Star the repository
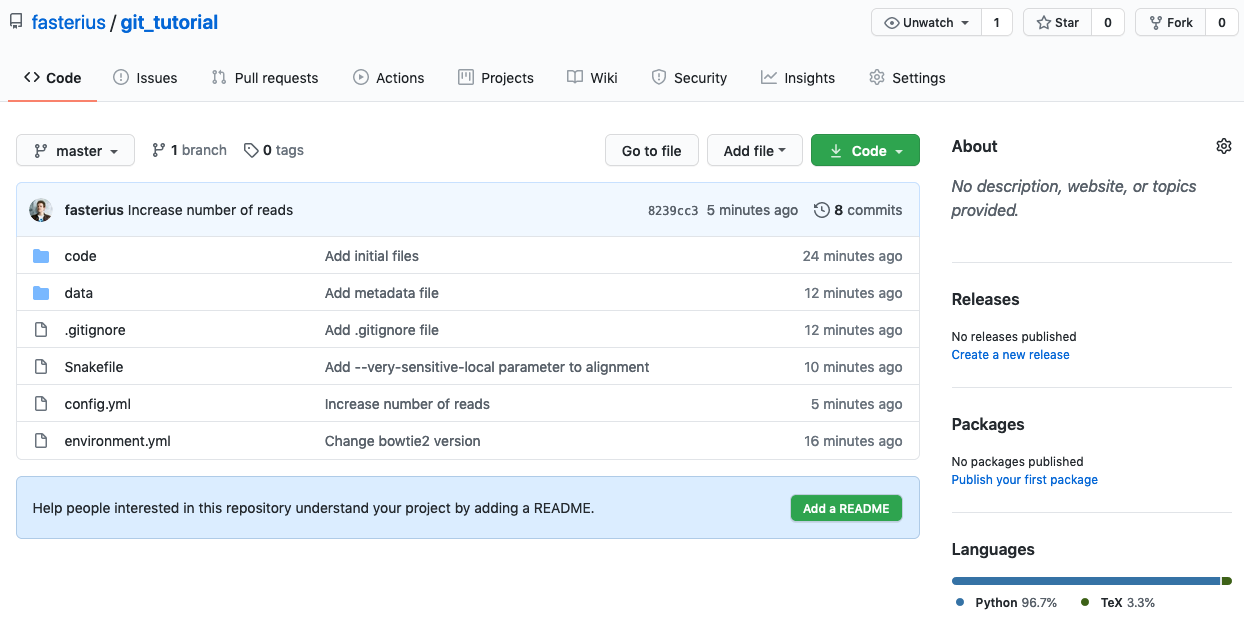 tap(1057, 23)
